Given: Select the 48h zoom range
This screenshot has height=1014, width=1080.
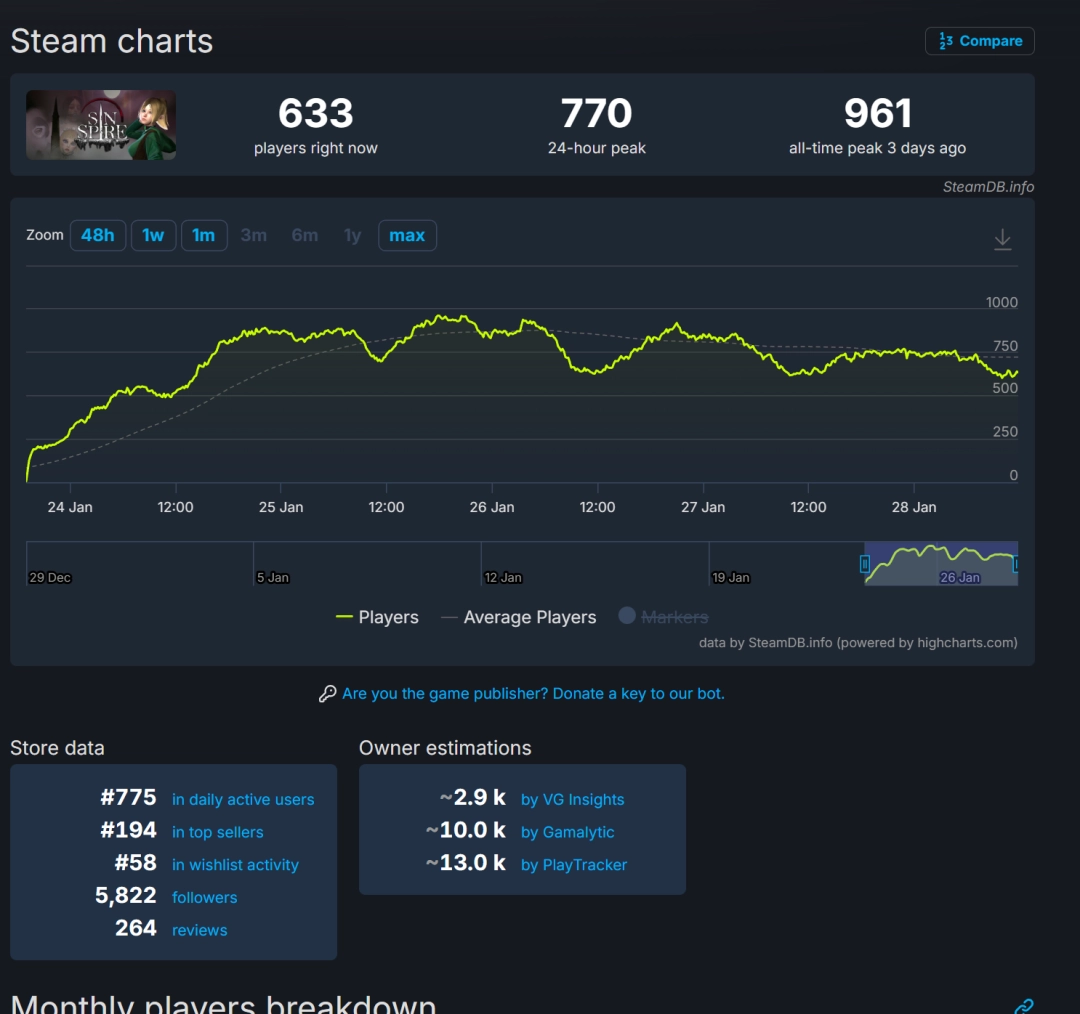Looking at the screenshot, I should (97, 235).
